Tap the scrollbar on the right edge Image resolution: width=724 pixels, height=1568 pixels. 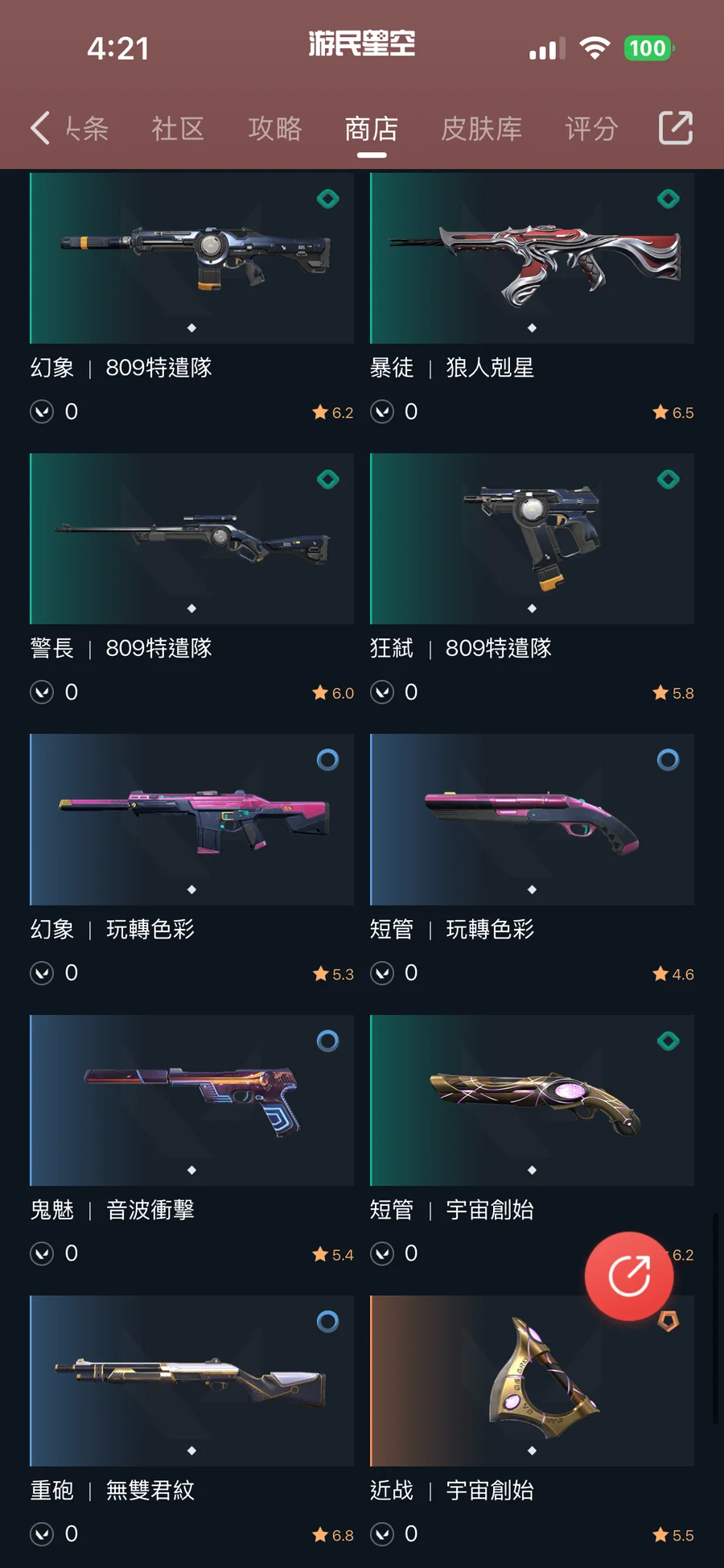[x=714, y=1318]
